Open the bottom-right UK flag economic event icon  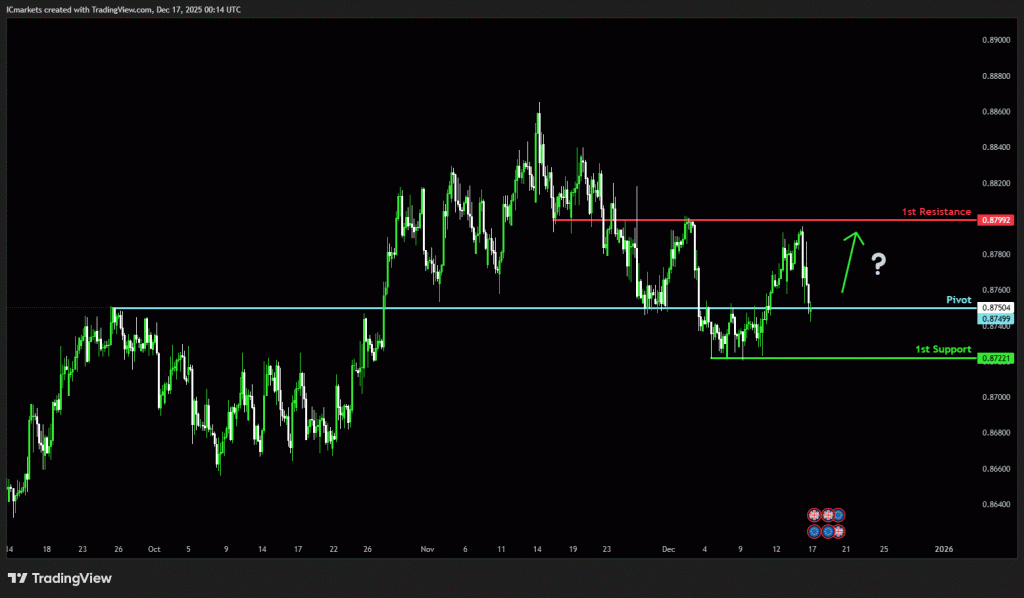click(839, 529)
